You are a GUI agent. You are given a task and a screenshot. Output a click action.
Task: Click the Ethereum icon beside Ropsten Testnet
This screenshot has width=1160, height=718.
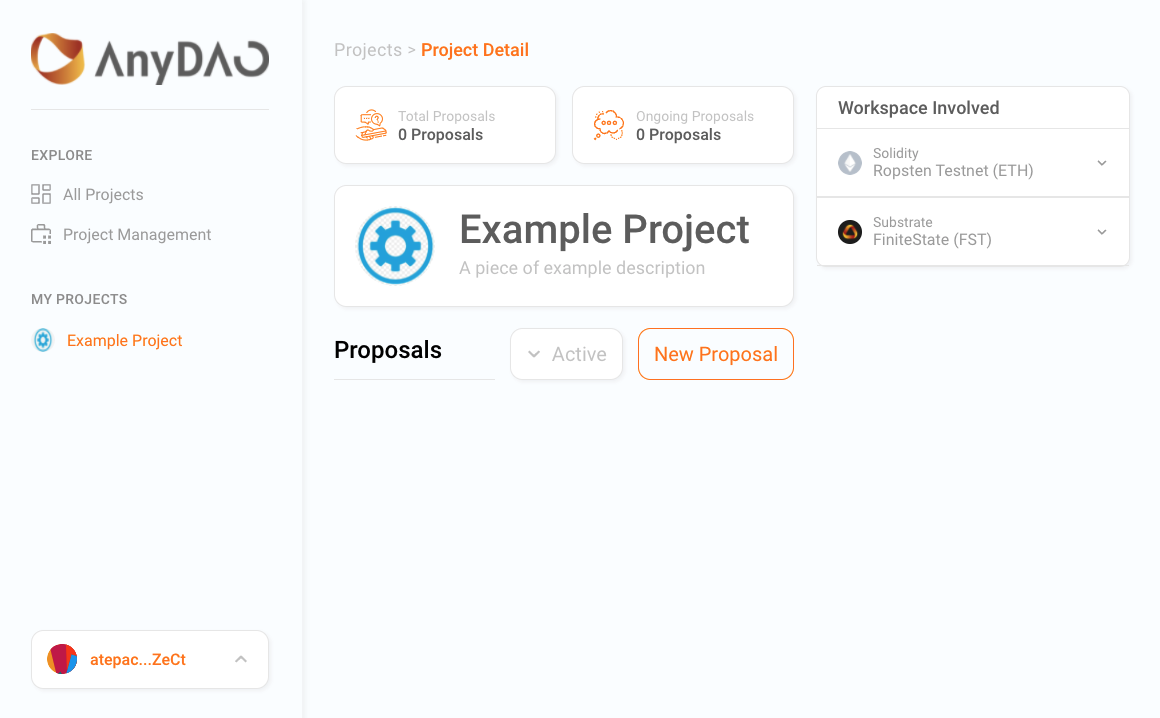pyautogui.click(x=850, y=163)
